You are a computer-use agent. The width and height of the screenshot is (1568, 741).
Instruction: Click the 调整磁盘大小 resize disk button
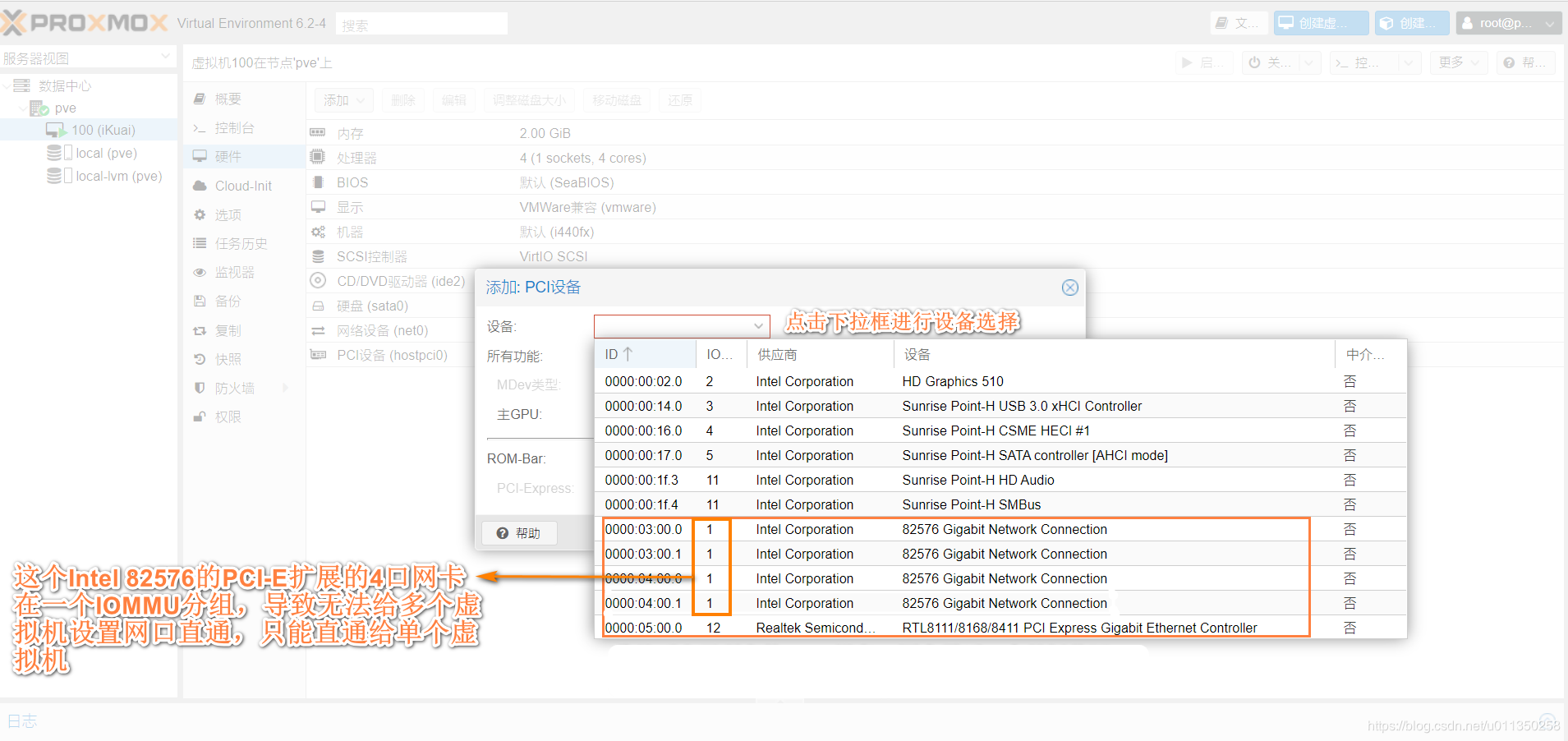click(529, 100)
